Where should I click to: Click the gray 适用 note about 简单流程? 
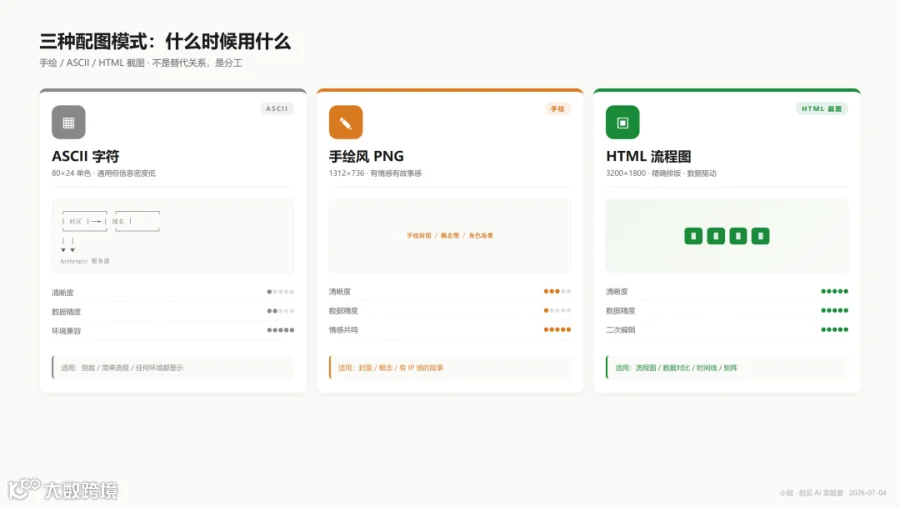[173, 367]
